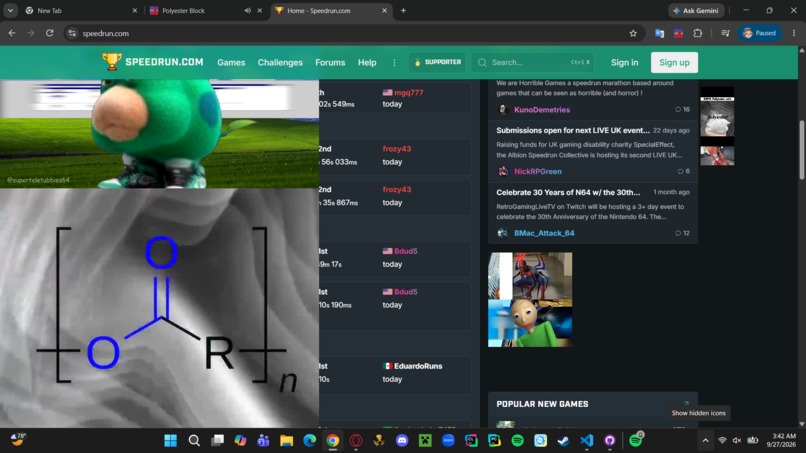Open the Challenges page
Image resolution: width=806 pixels, height=453 pixels.
[x=280, y=62]
